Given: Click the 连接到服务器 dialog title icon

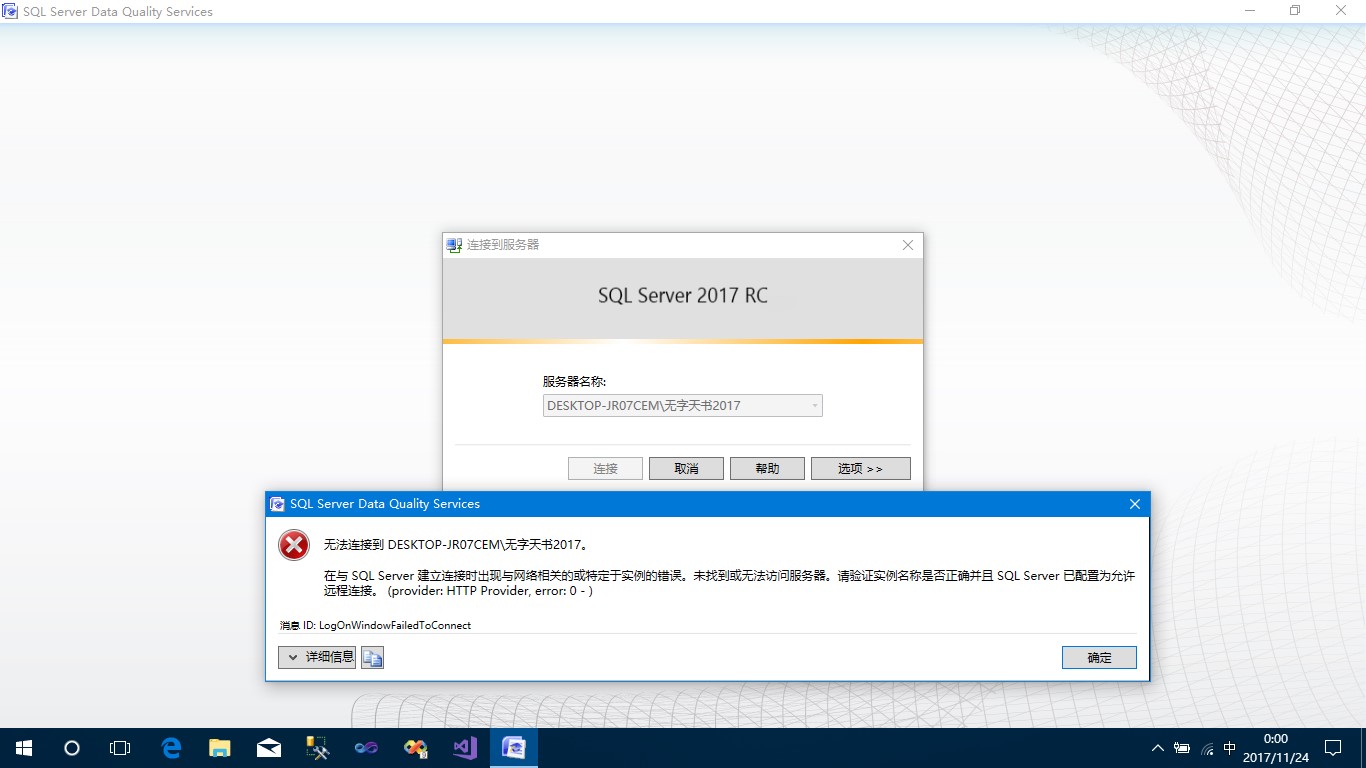Looking at the screenshot, I should pos(455,245).
